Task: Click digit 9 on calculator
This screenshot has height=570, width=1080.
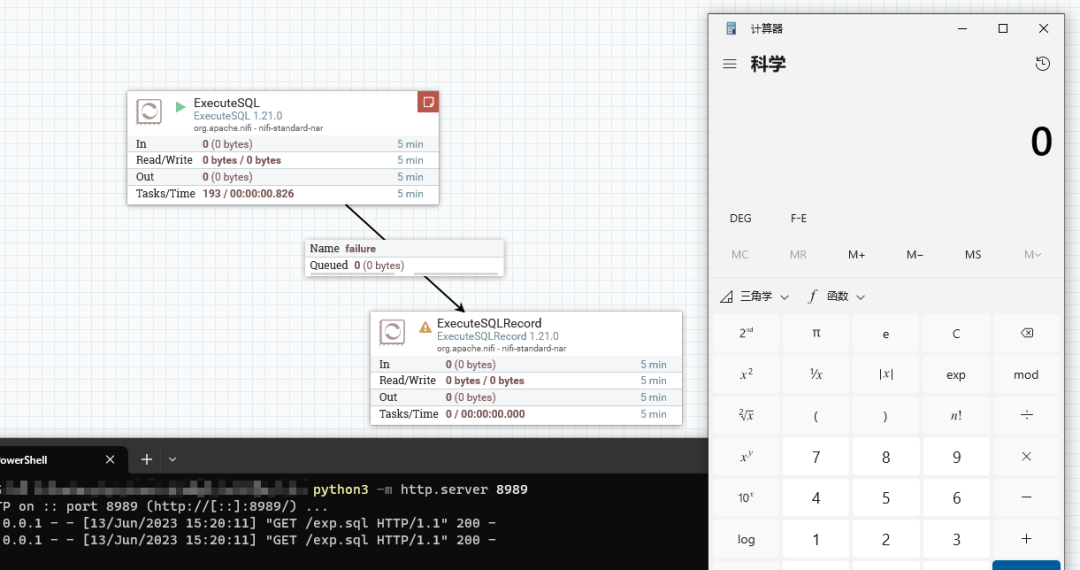Action: [956, 456]
